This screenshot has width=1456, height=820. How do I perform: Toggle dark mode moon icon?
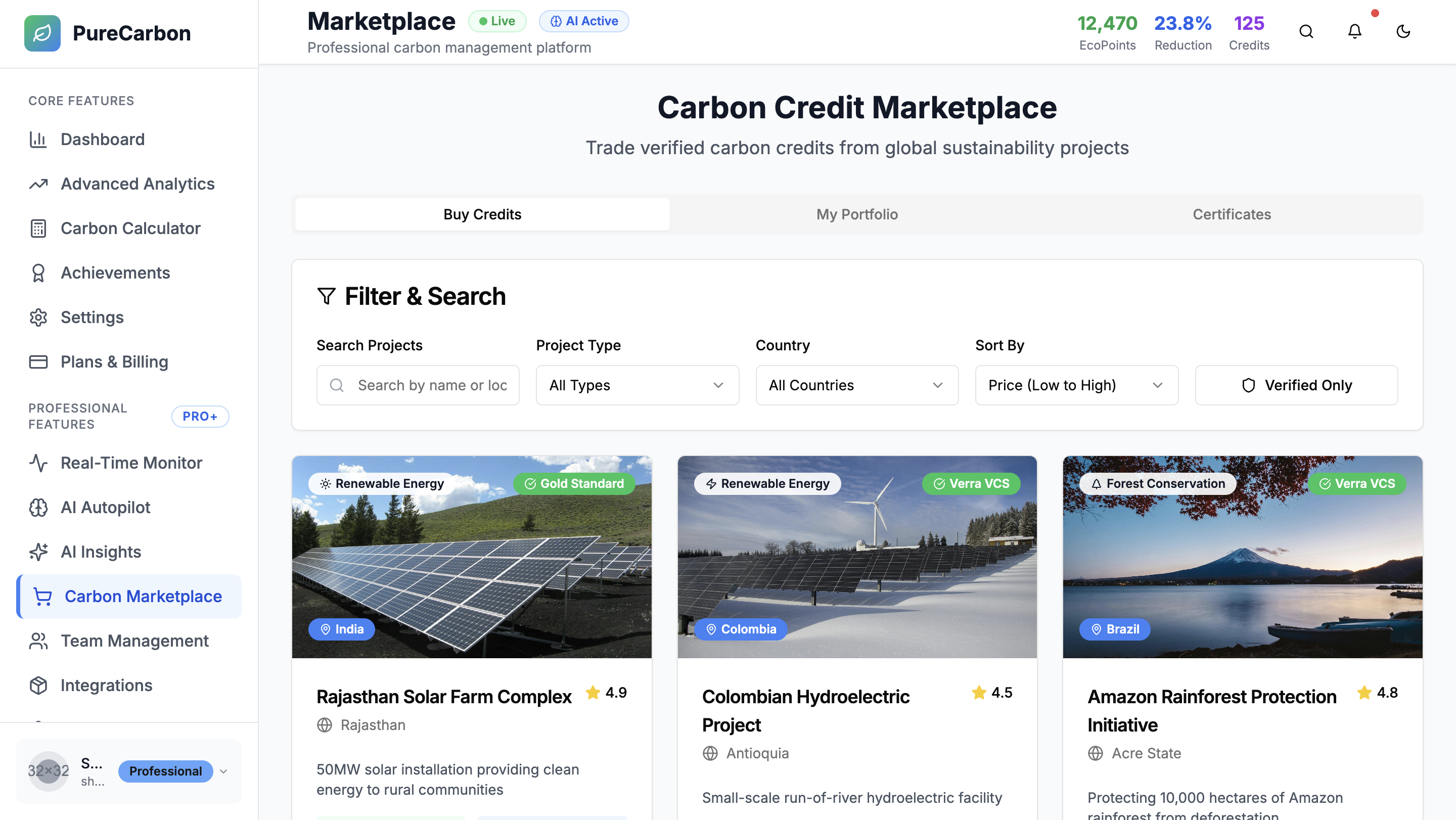point(1403,32)
